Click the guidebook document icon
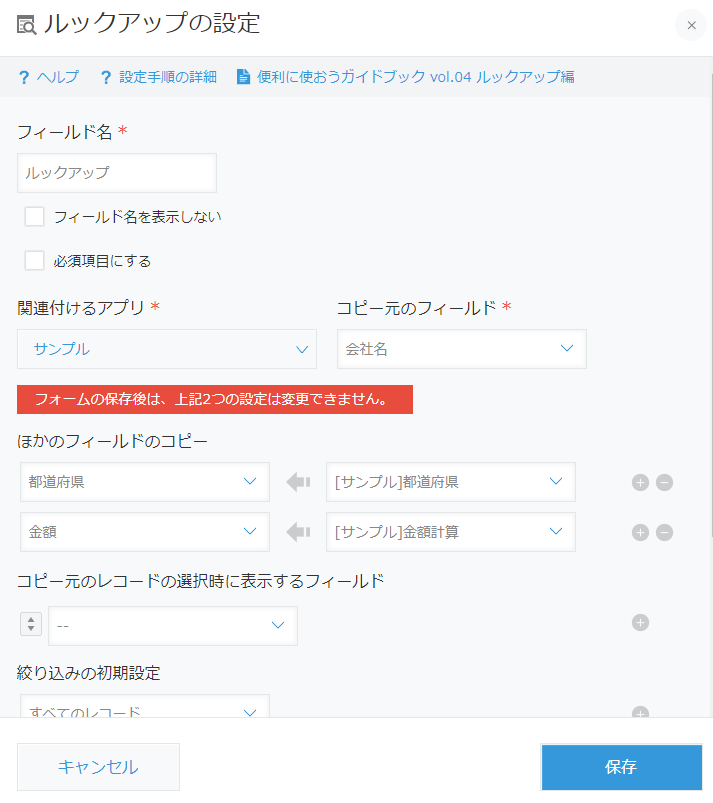713x803 pixels. click(x=240, y=76)
